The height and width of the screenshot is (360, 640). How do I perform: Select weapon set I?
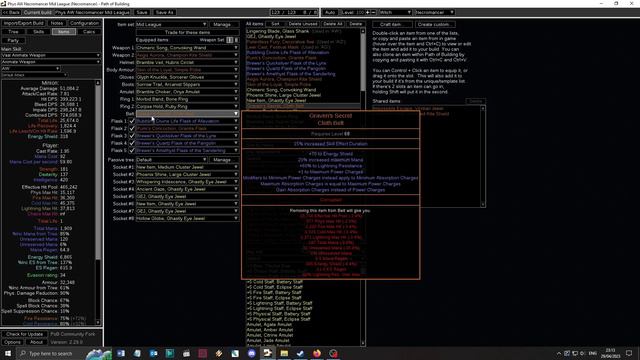[230, 40]
